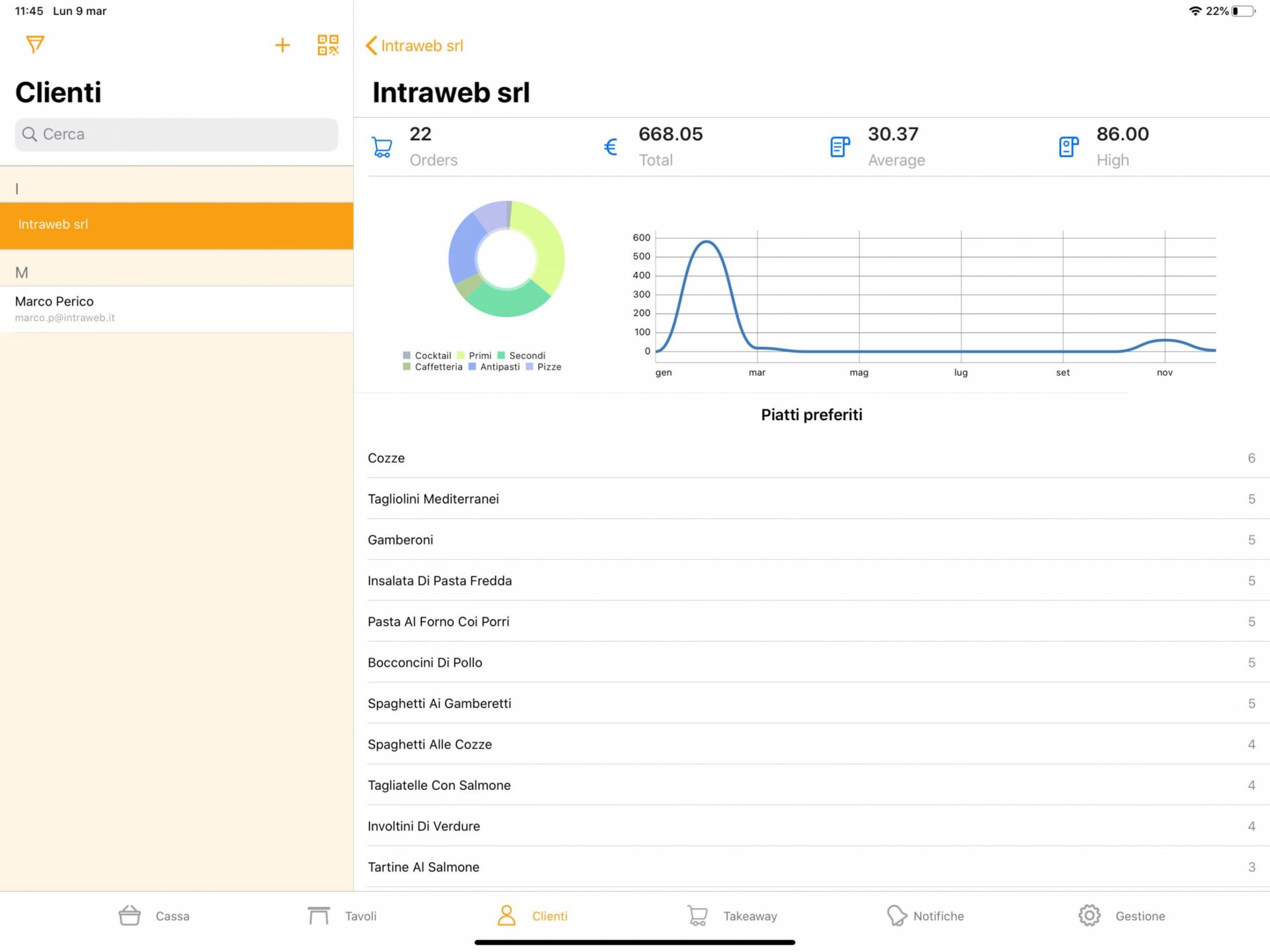Image resolution: width=1270 pixels, height=952 pixels.
Task: Click Caffetteria legend swatch
Action: point(406,367)
